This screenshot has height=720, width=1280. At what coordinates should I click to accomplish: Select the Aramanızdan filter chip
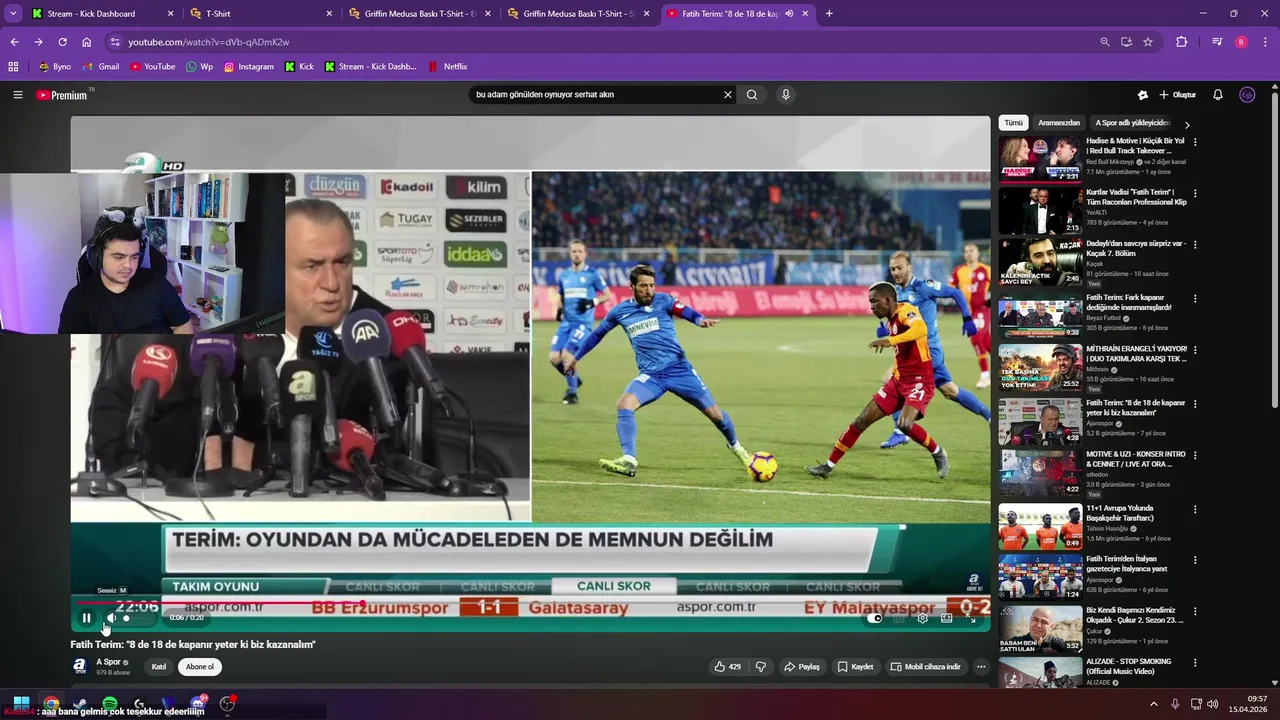pos(1059,123)
